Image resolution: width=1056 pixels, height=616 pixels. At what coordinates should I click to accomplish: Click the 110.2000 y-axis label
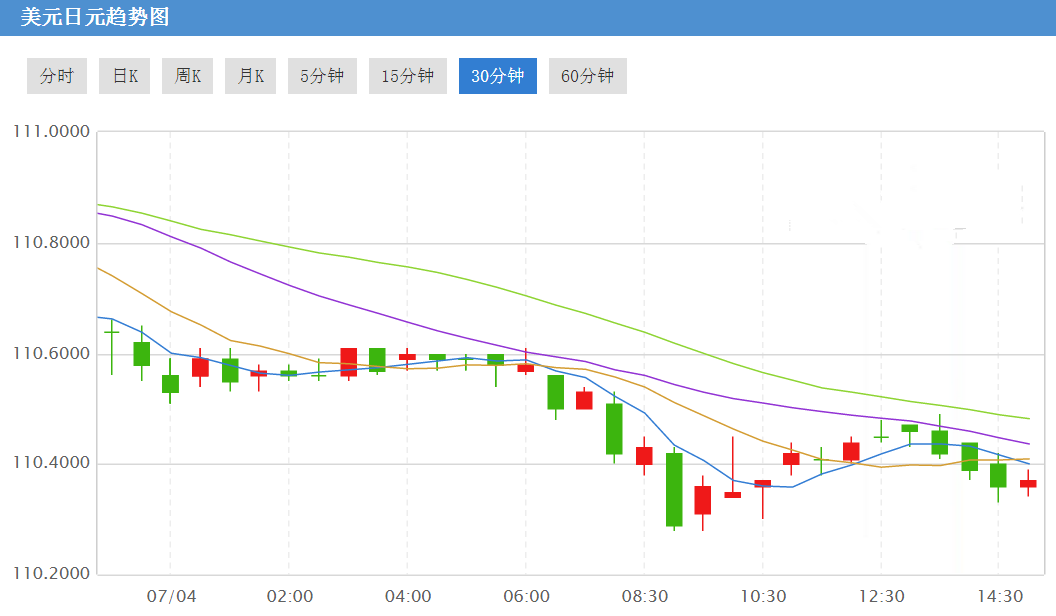coord(51,574)
